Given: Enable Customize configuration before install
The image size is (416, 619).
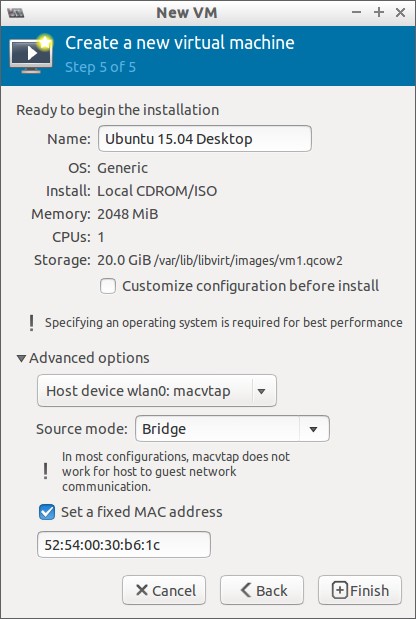Looking at the screenshot, I should [x=108, y=286].
